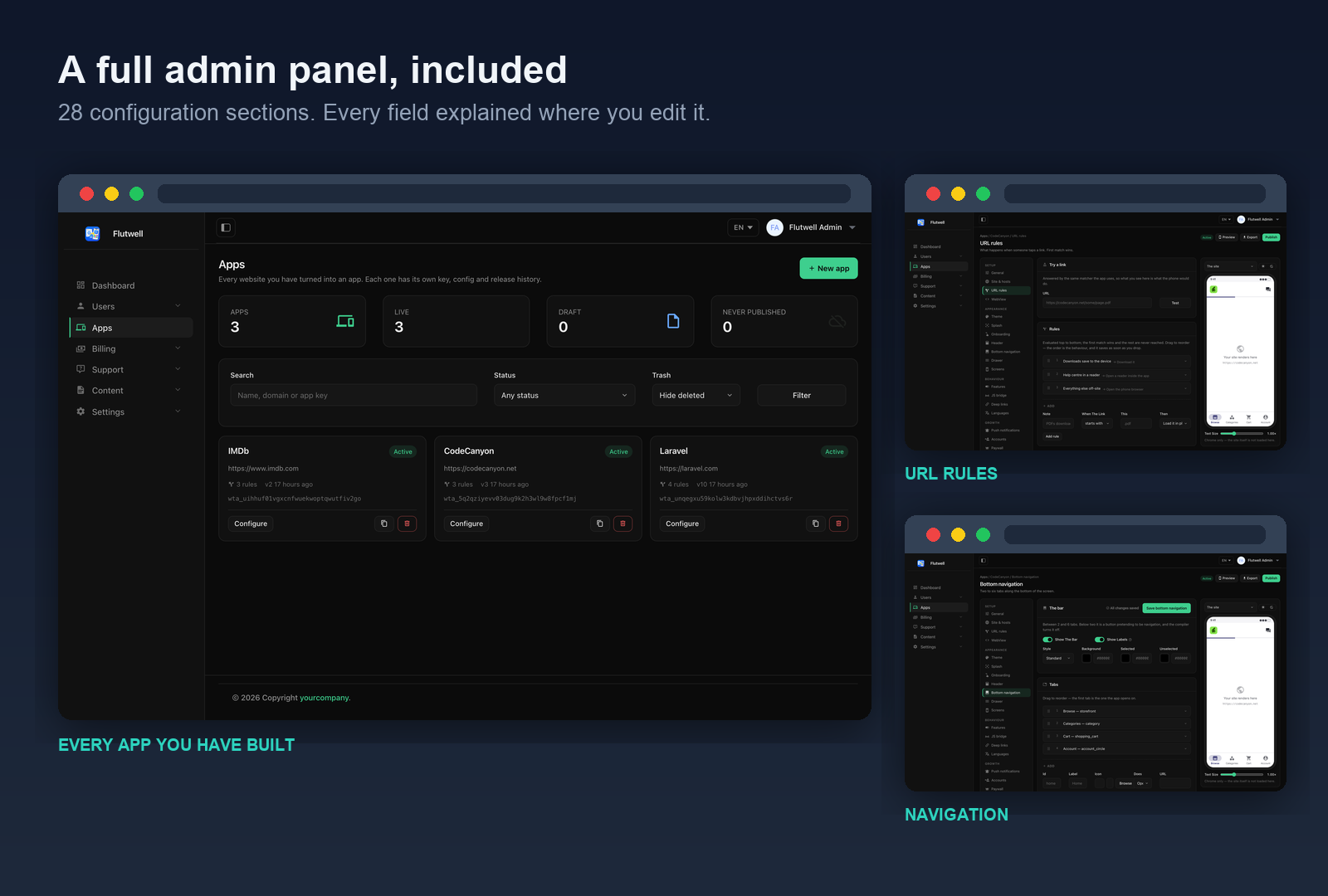The image size is (1328, 896).
Task: Click the Name, domain or app key search field
Action: (x=354, y=395)
